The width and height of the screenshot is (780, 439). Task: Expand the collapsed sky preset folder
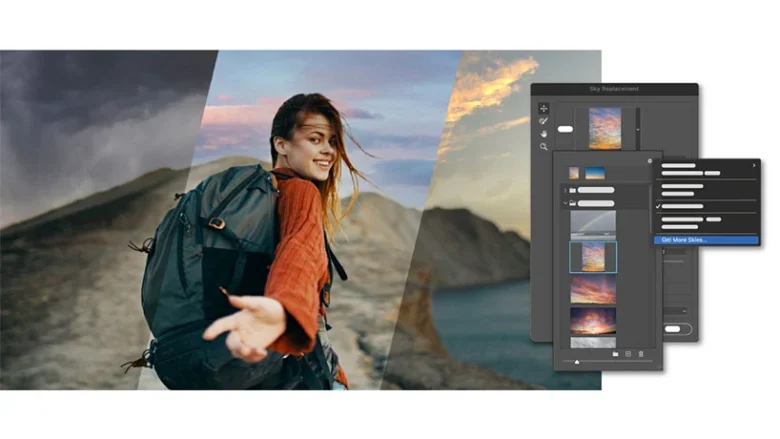pos(565,190)
